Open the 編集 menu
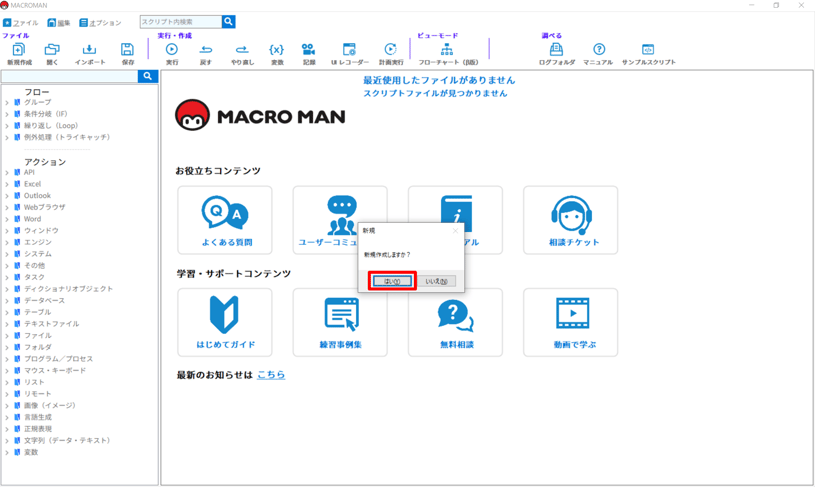Viewport: 815px width, 487px height. click(59, 23)
